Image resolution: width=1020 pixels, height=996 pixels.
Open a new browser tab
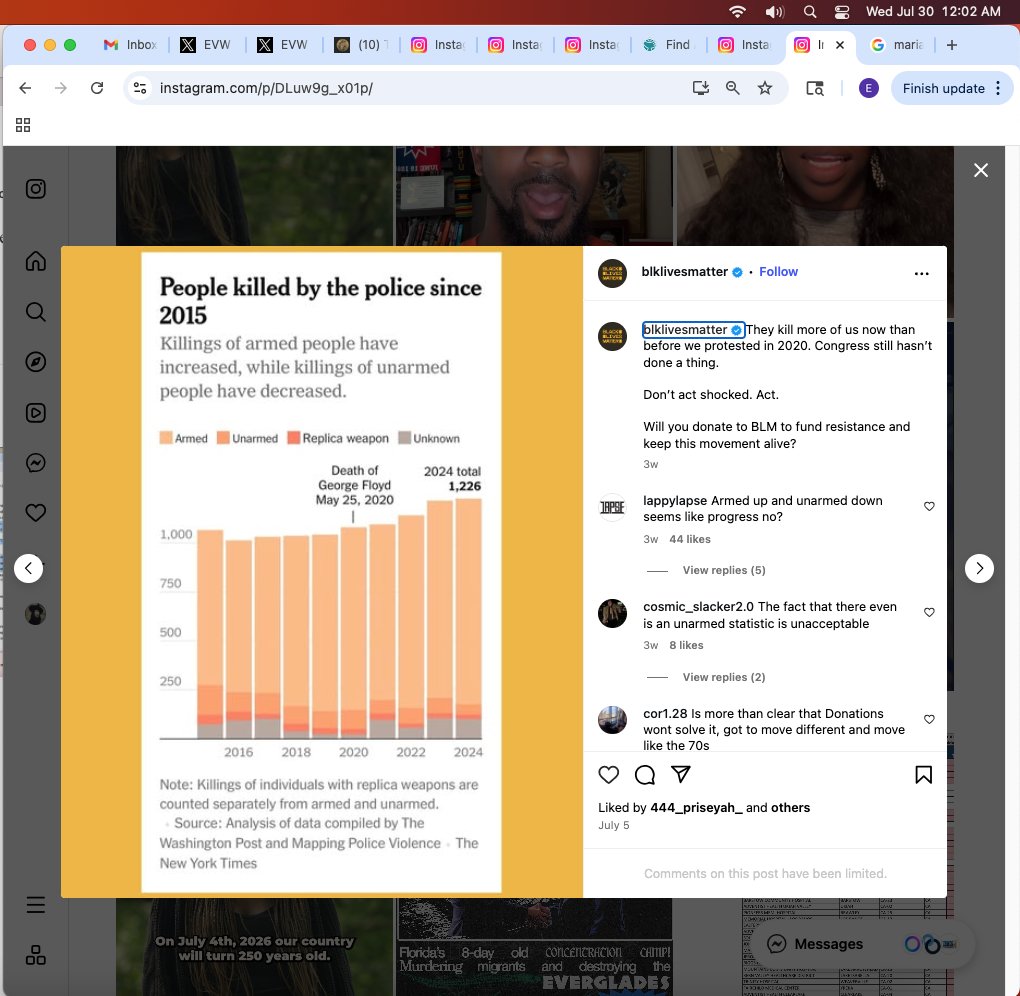[x=952, y=45]
